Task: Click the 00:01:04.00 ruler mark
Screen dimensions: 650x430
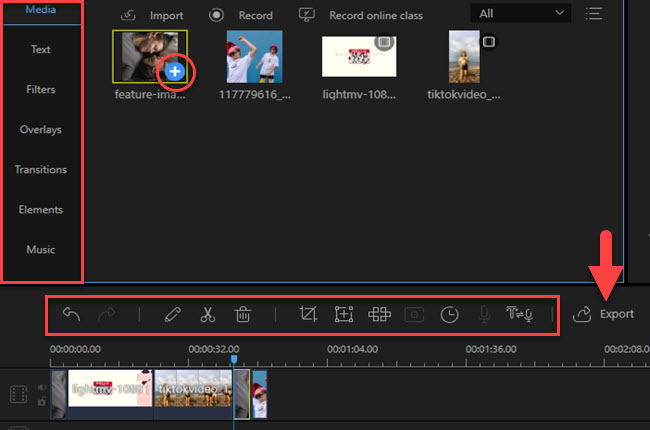Action: 352,349
